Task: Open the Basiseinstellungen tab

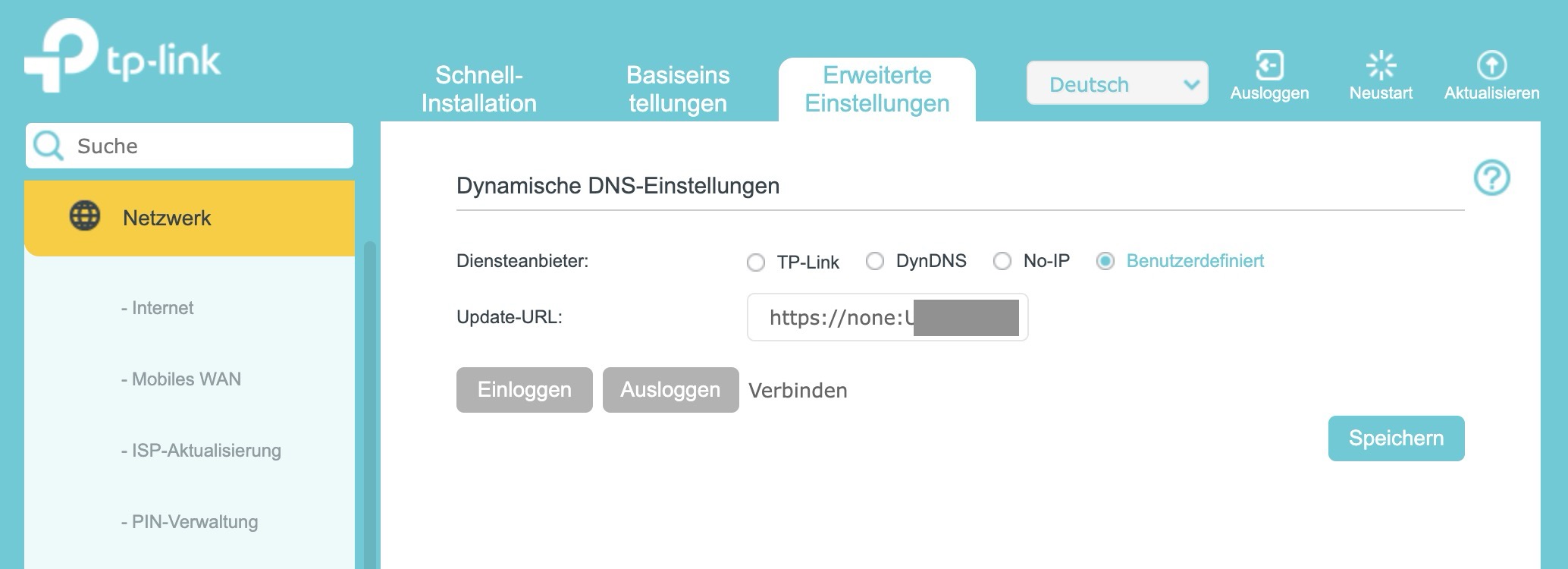Action: pos(678,89)
